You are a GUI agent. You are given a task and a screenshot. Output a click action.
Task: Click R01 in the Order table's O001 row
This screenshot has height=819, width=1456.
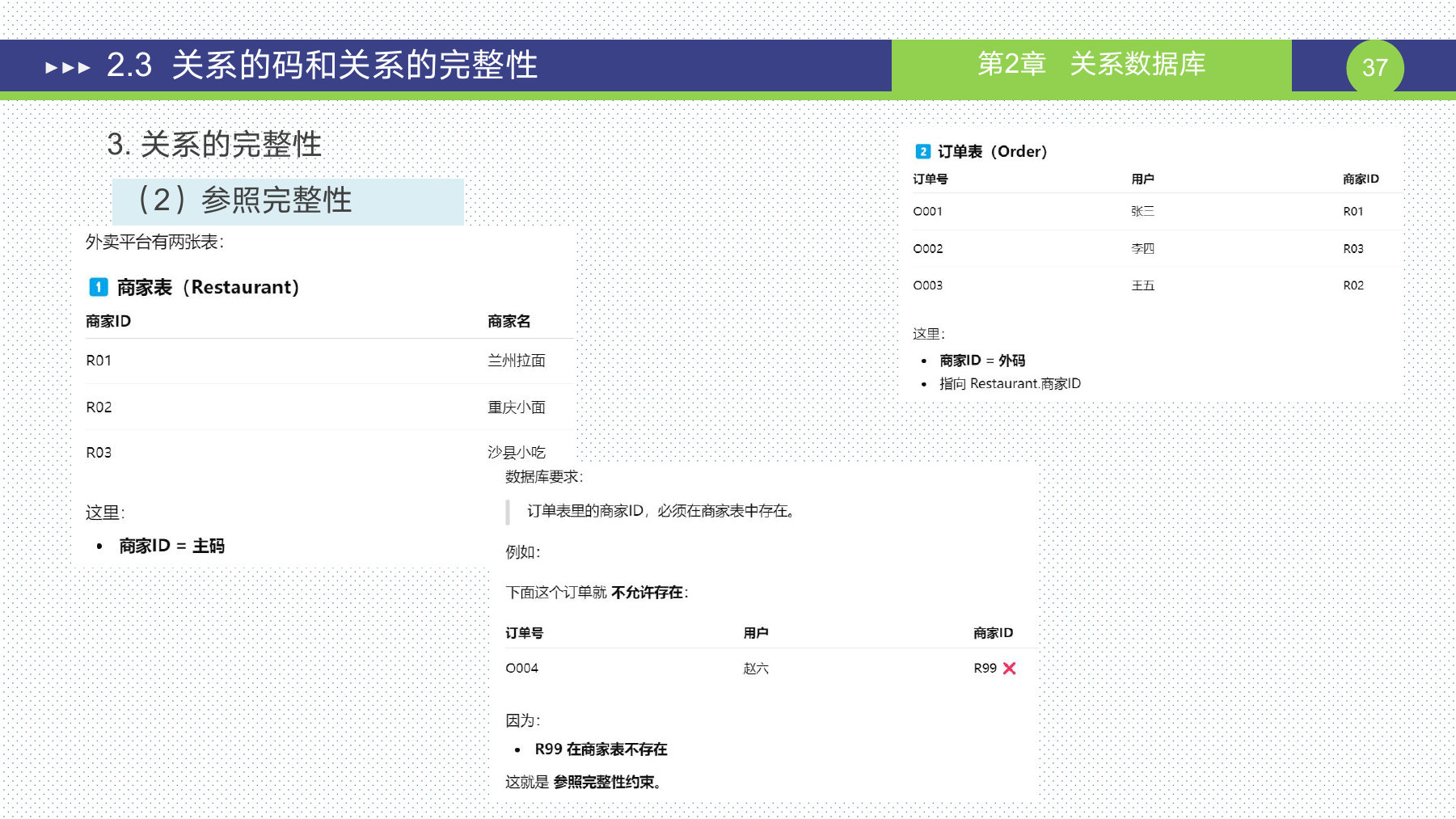pyautogui.click(x=1353, y=211)
